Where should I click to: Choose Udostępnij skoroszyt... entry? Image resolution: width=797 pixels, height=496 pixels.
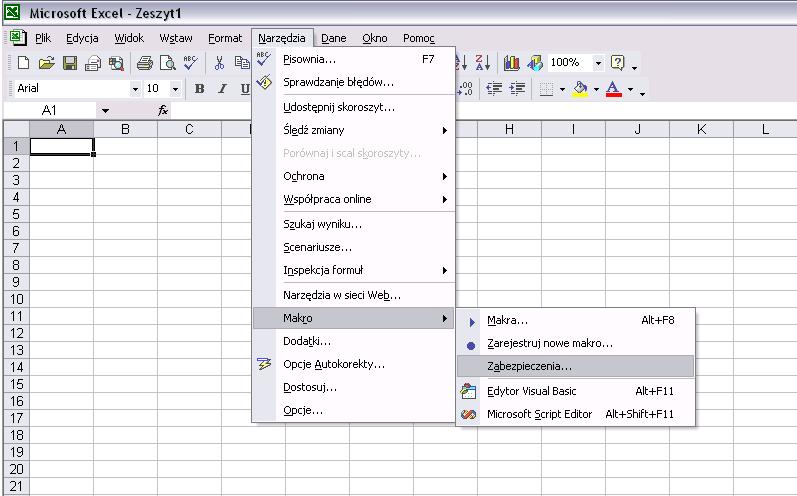[x=354, y=107]
